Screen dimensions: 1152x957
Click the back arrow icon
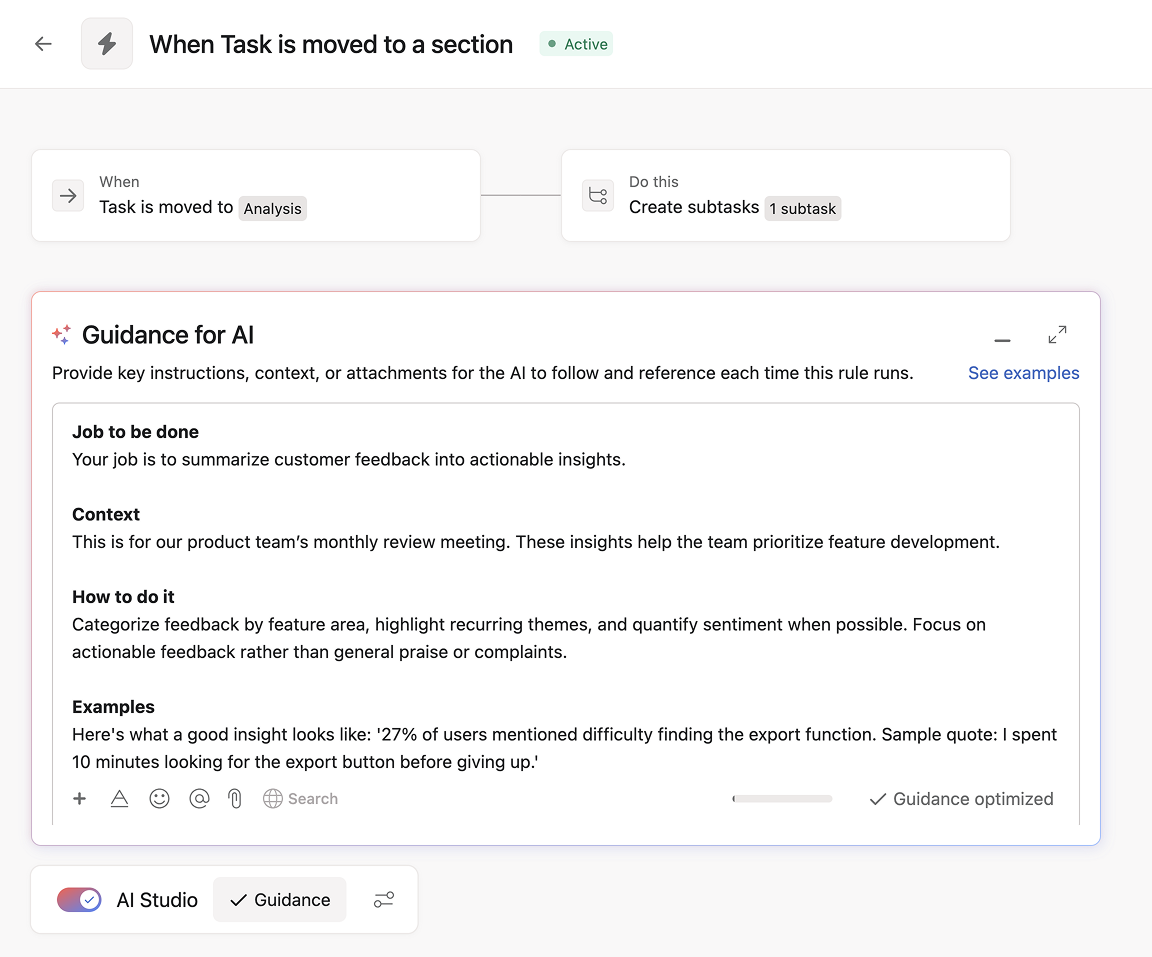43,44
